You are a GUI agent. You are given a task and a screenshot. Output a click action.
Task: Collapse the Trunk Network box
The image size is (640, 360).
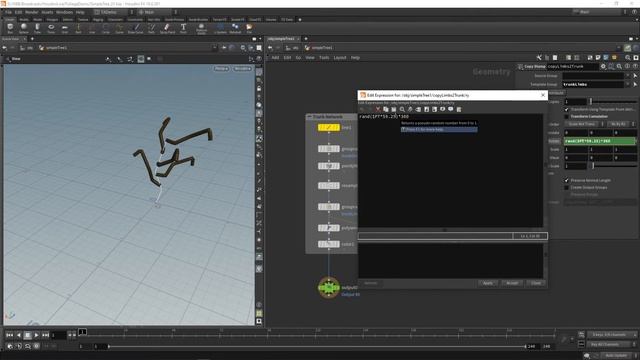point(309,117)
